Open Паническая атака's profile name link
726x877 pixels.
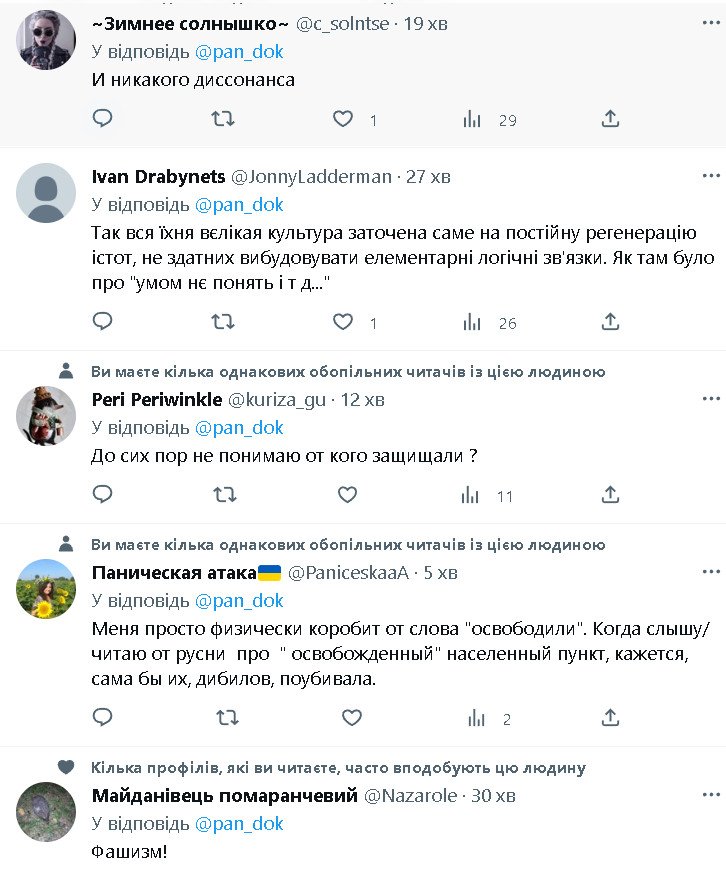174,573
